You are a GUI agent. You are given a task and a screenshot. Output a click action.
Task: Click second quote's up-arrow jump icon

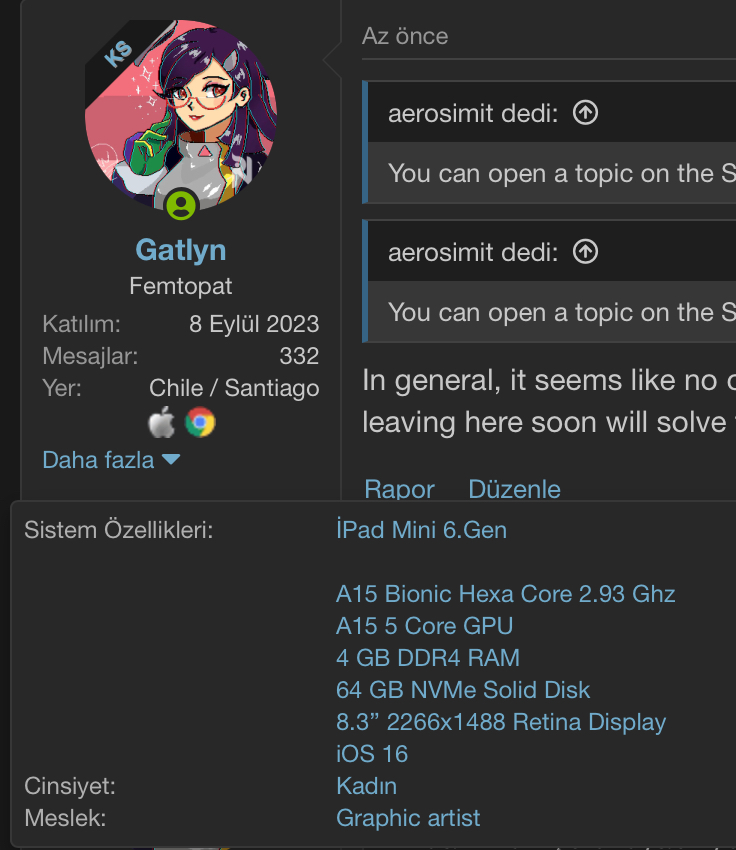point(585,252)
